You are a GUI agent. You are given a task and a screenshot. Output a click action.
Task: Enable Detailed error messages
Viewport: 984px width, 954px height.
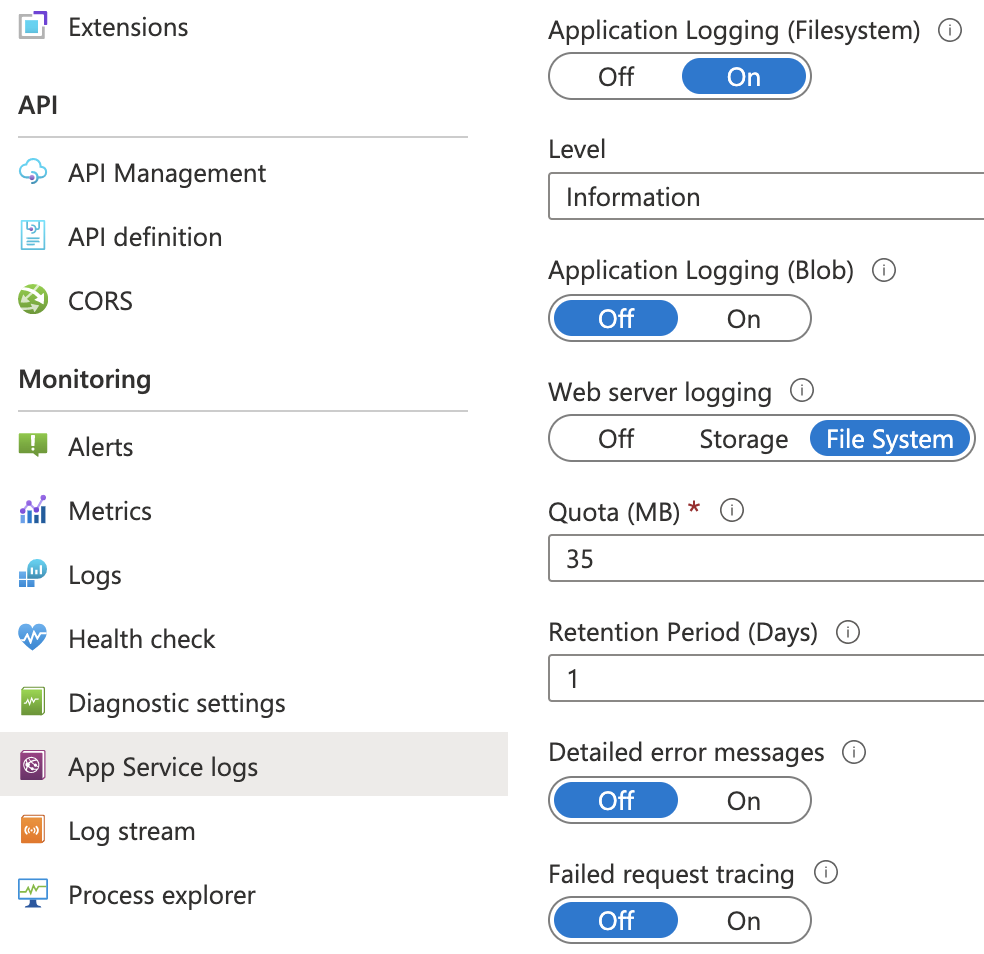[x=743, y=801]
